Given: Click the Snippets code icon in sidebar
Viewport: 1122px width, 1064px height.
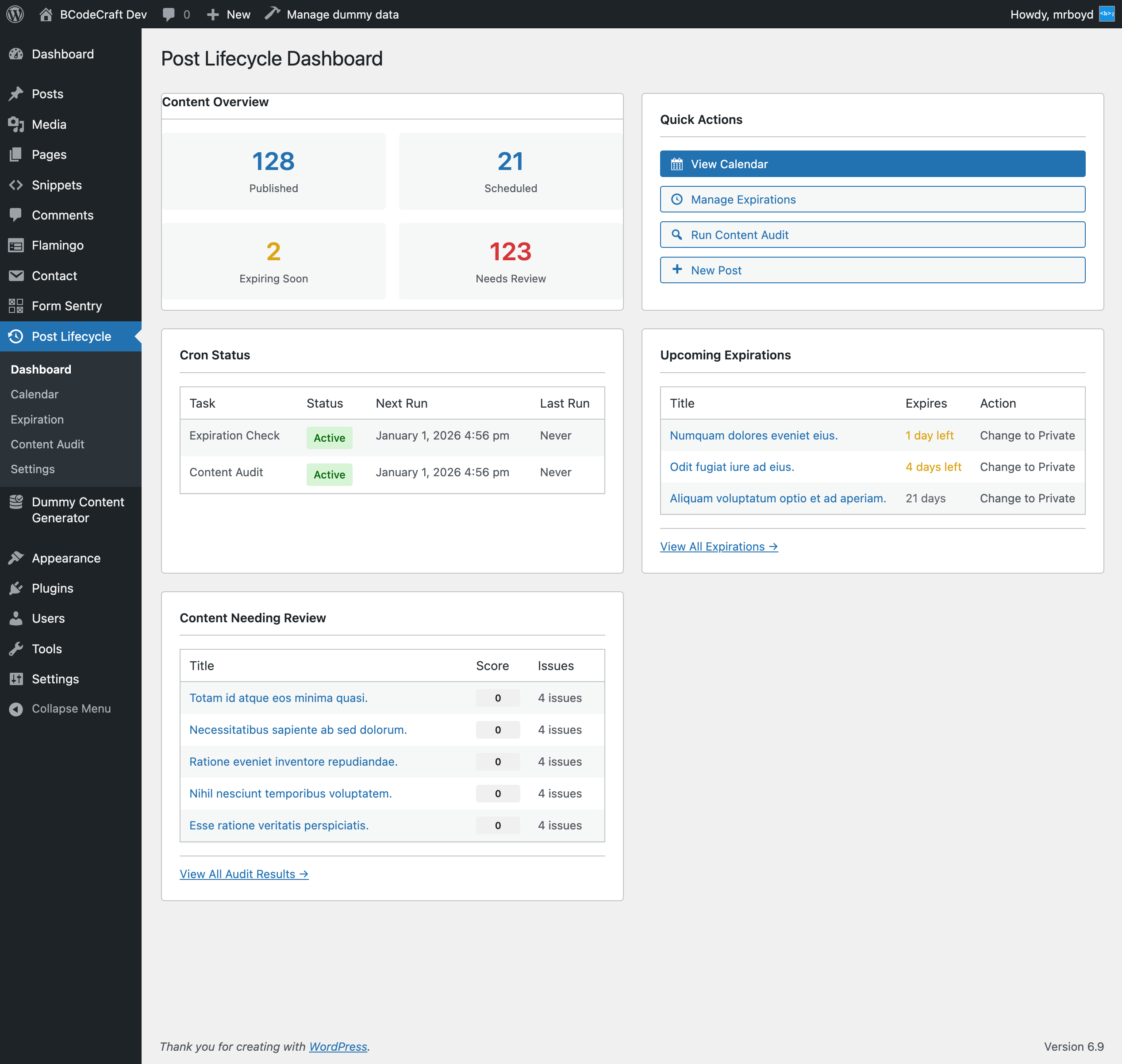Looking at the screenshot, I should click(16, 185).
